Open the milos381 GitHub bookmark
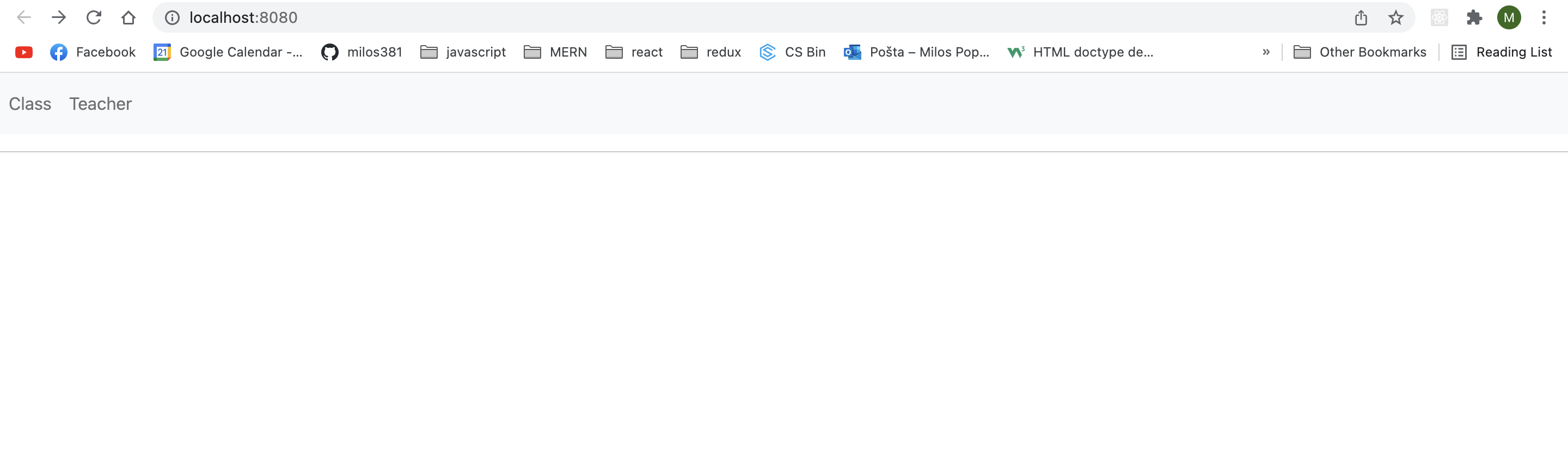The image size is (1568, 452). [x=362, y=52]
